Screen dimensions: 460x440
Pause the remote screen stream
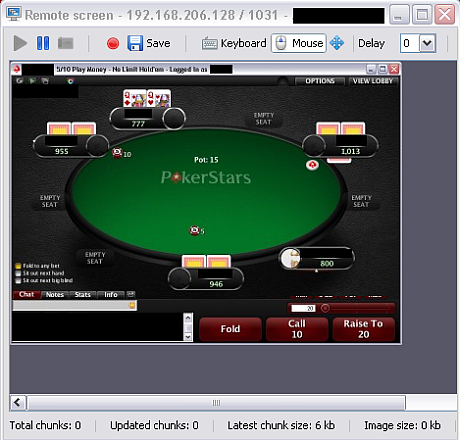coord(43,43)
